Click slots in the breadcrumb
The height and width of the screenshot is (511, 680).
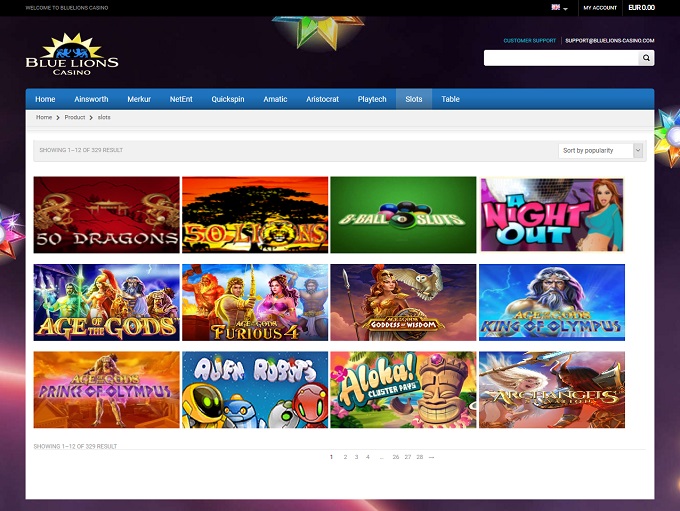pos(104,117)
